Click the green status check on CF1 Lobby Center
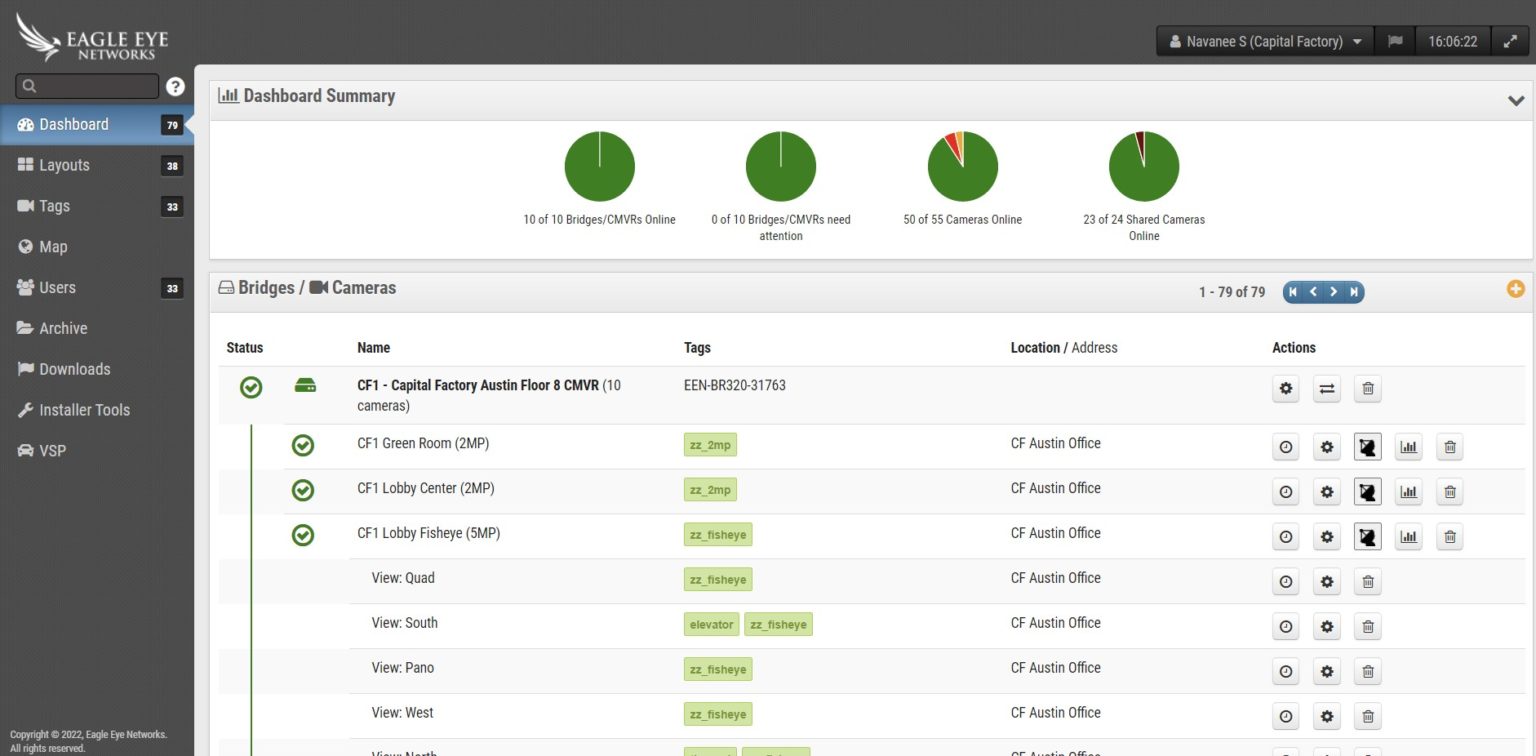 point(303,489)
